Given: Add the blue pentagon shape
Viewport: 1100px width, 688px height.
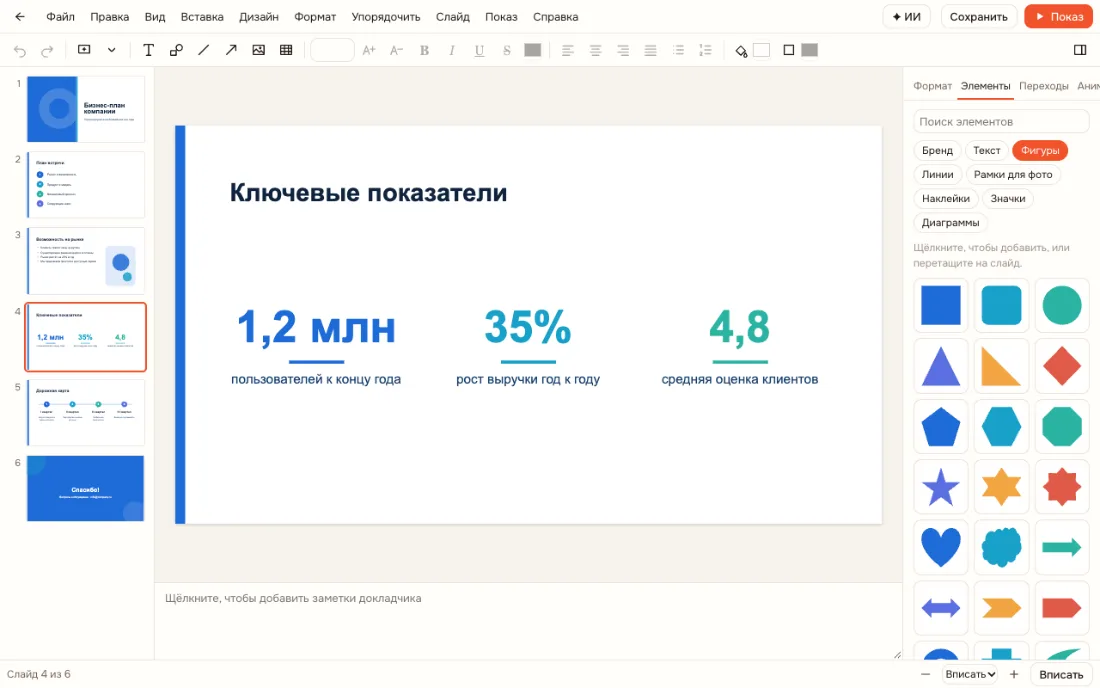Looking at the screenshot, I should pyautogui.click(x=941, y=426).
